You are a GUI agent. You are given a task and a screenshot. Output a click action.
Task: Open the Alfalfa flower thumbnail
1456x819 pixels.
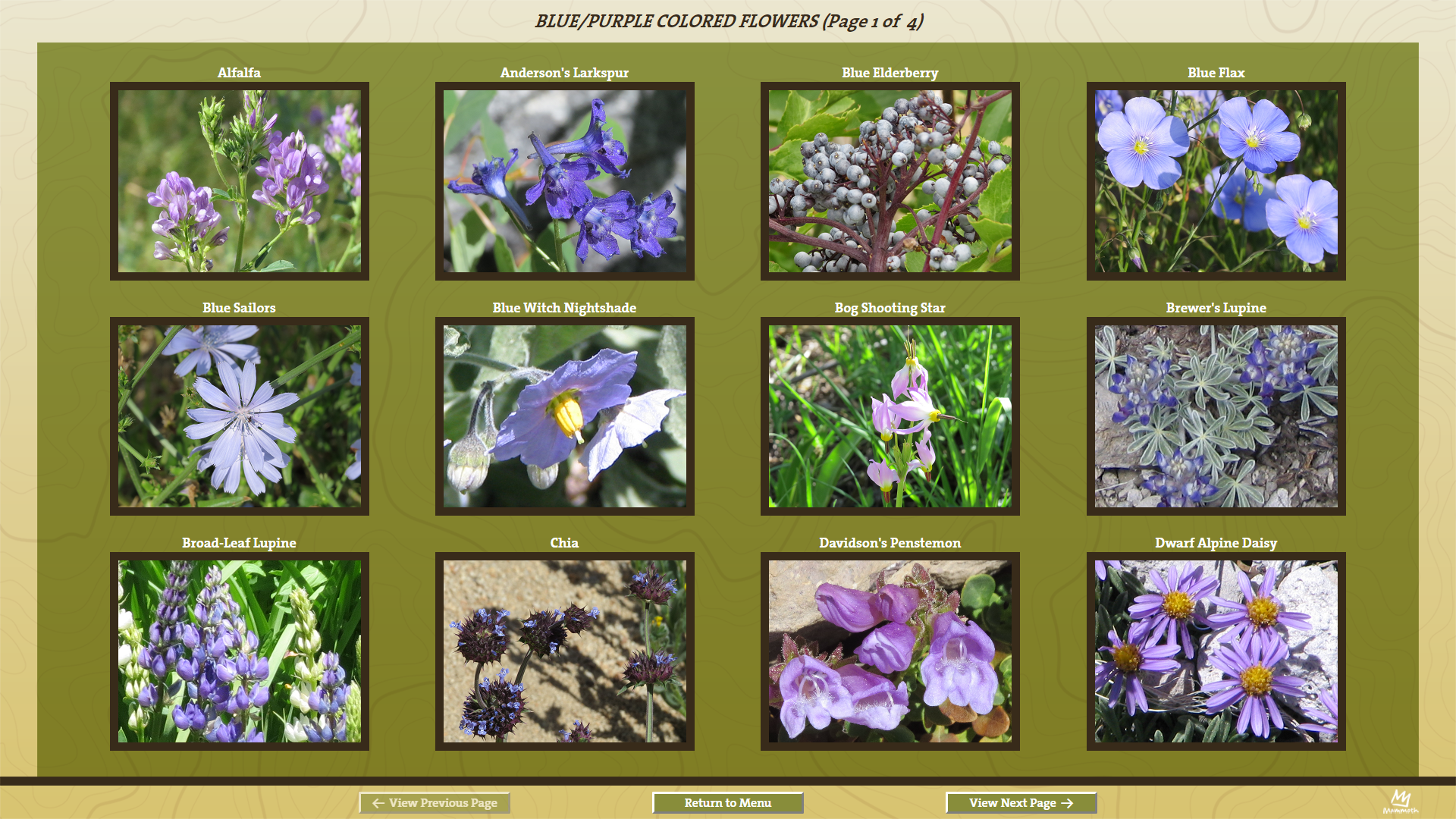[x=239, y=181]
